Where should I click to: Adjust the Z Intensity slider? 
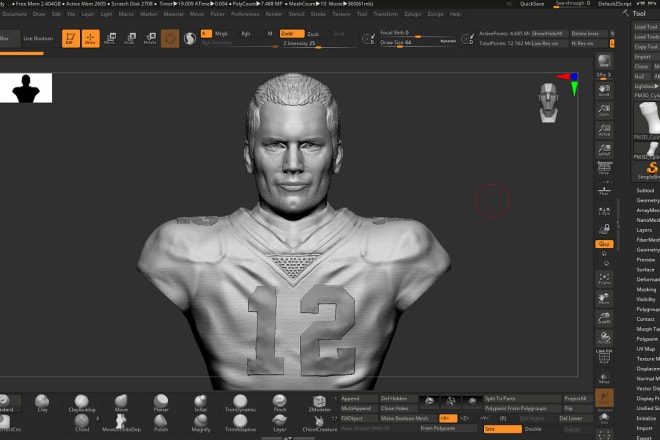coord(317,44)
